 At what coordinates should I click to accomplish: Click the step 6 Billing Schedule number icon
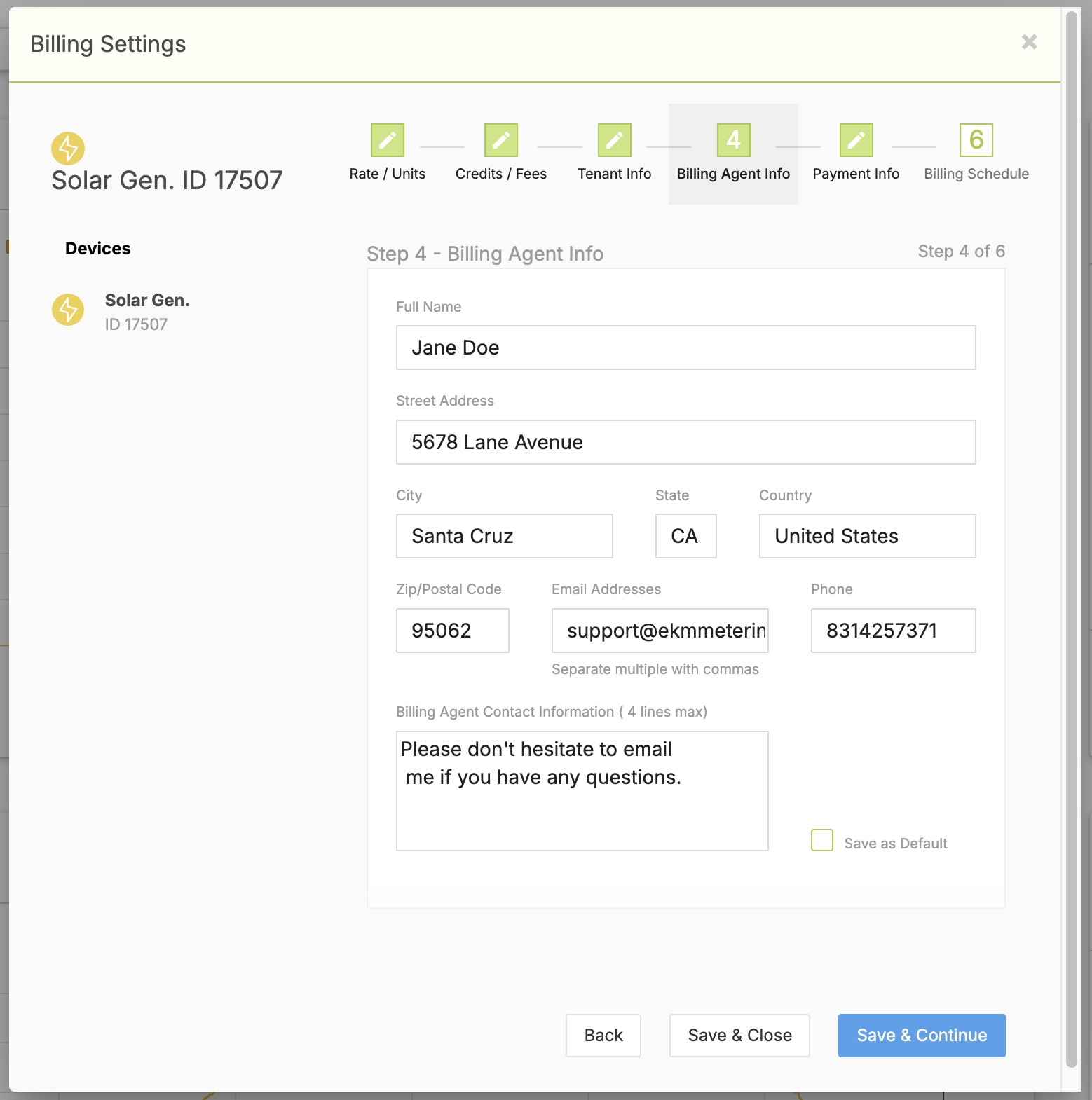point(976,140)
